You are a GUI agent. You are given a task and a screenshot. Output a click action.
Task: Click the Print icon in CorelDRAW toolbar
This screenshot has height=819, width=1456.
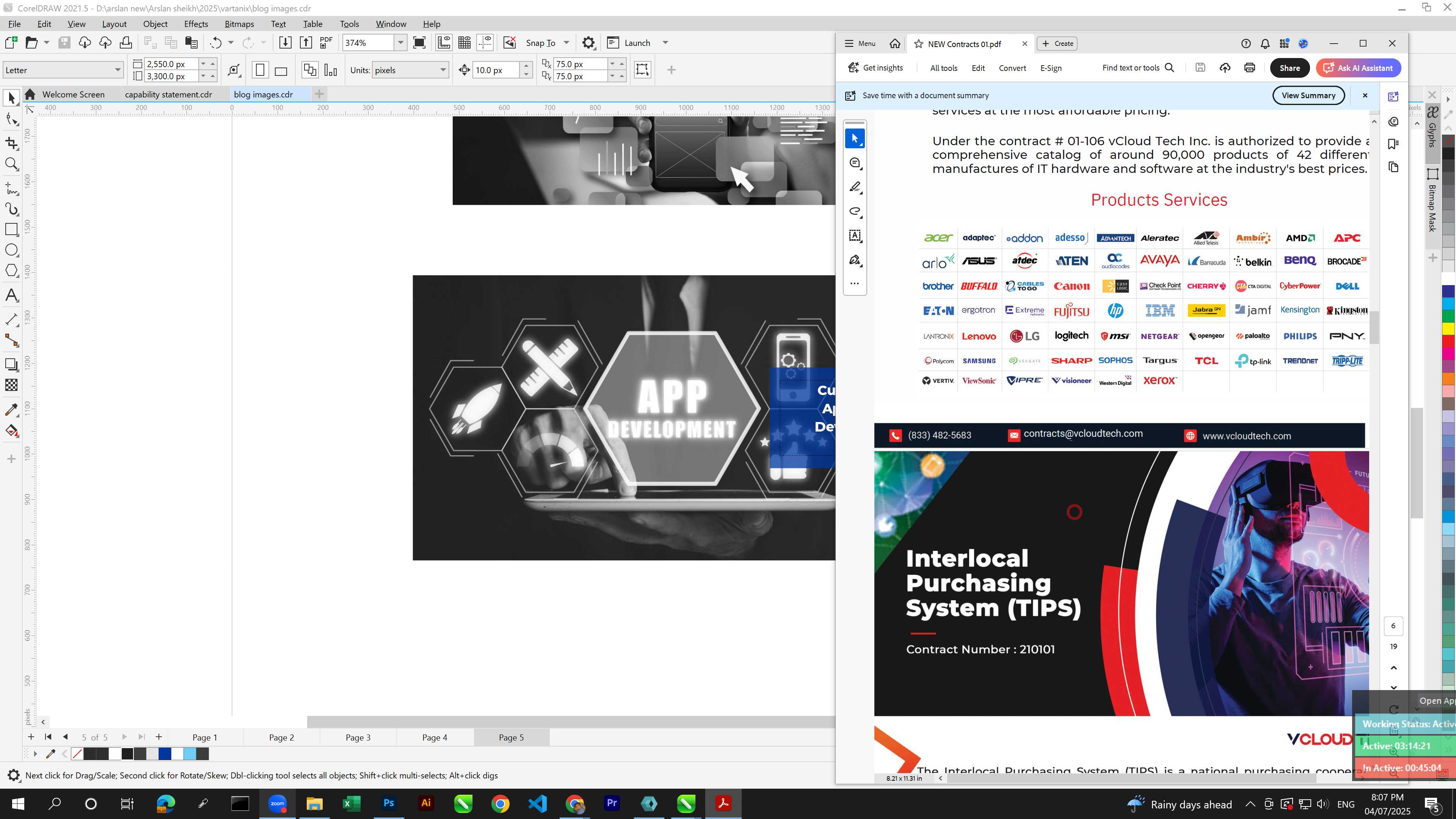126,42
